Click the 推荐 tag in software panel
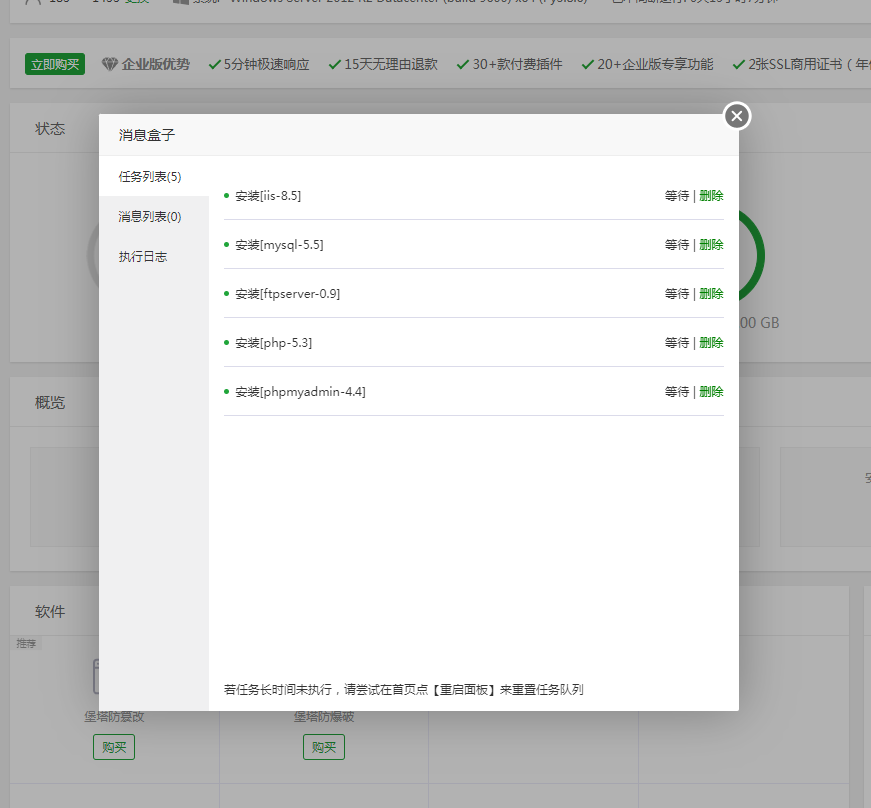Image resolution: width=871 pixels, height=808 pixels. (26, 643)
